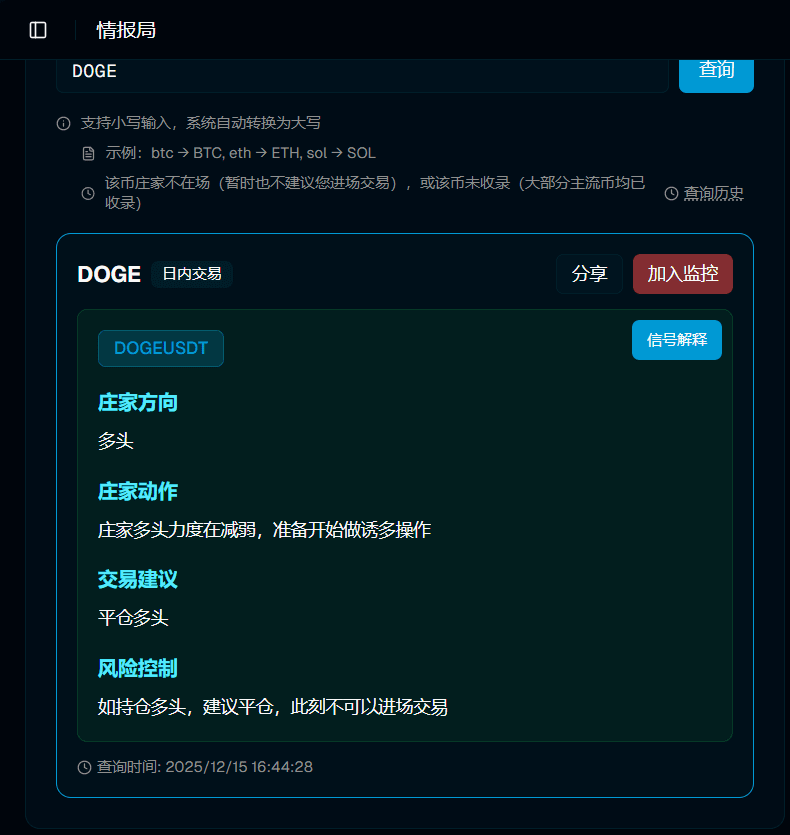Click the 情报局 page title
This screenshot has height=835, width=790.
coord(126,30)
